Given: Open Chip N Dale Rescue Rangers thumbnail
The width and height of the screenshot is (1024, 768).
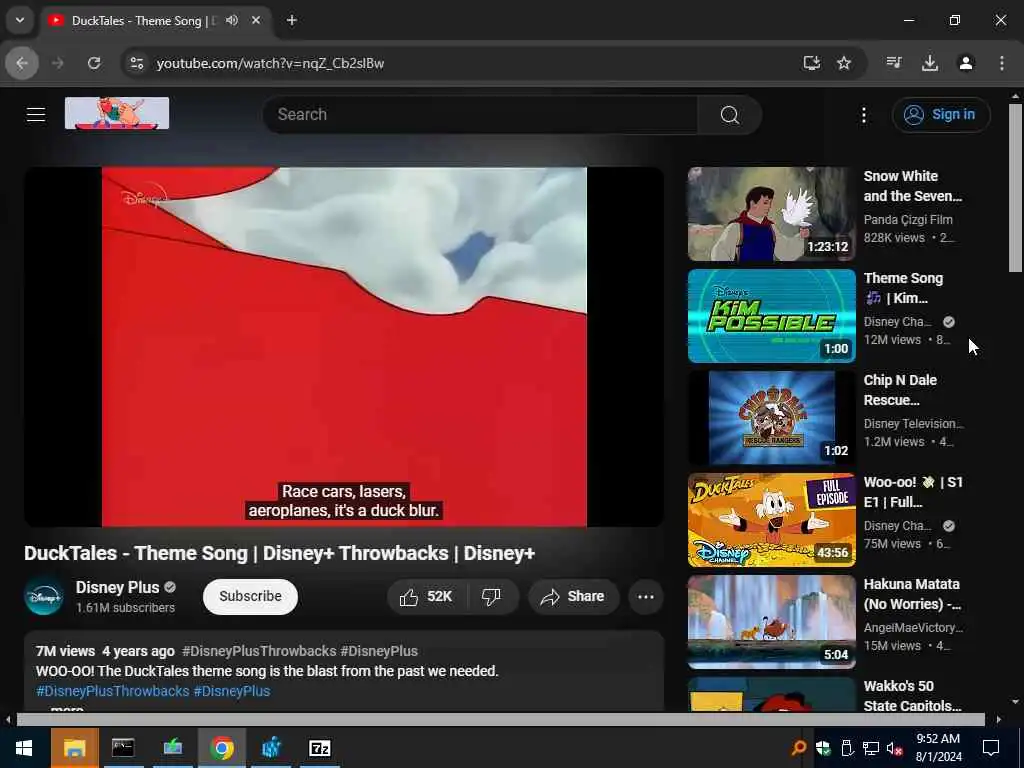Looking at the screenshot, I should 771,418.
